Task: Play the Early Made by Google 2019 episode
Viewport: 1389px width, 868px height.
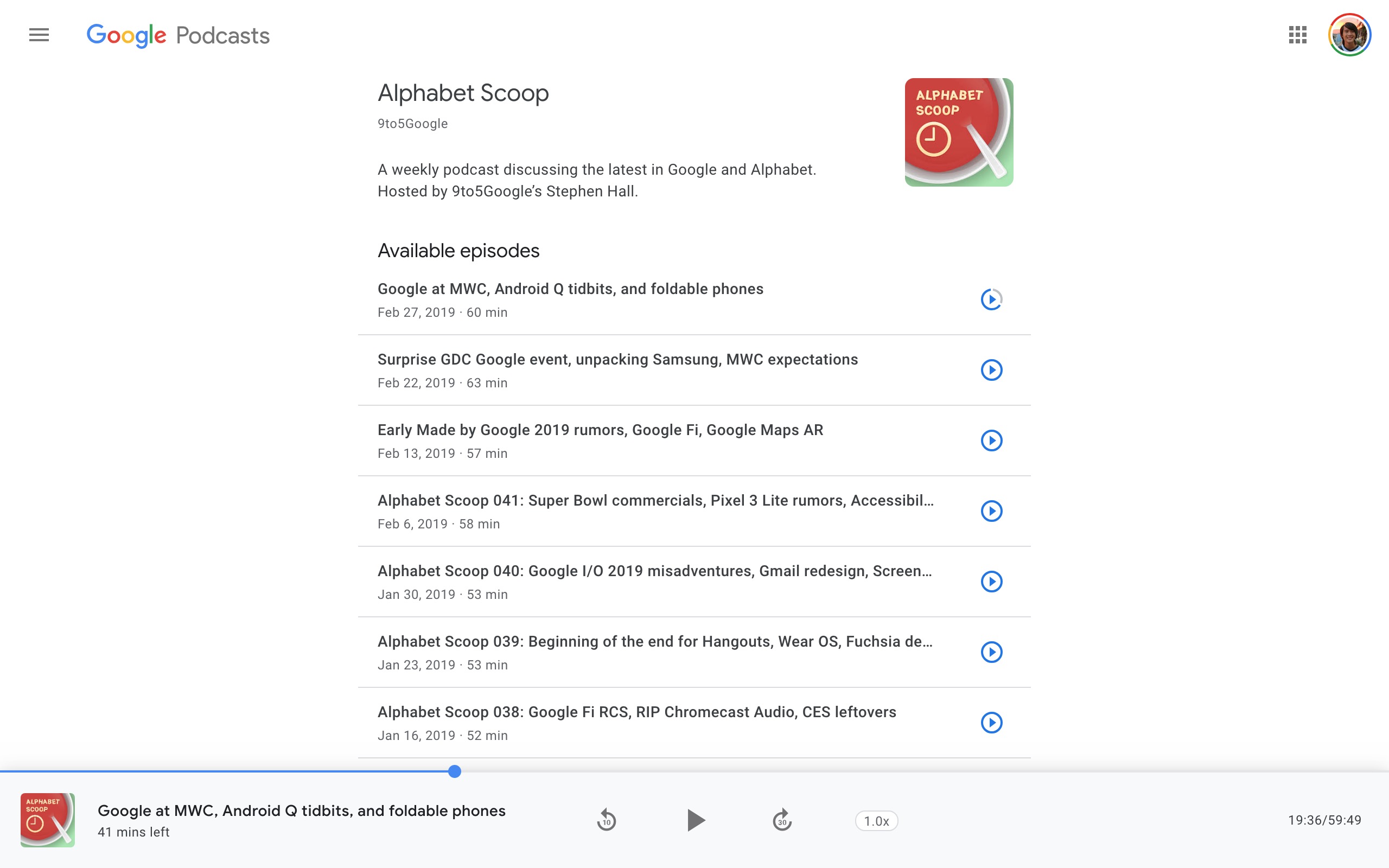Action: (992, 441)
